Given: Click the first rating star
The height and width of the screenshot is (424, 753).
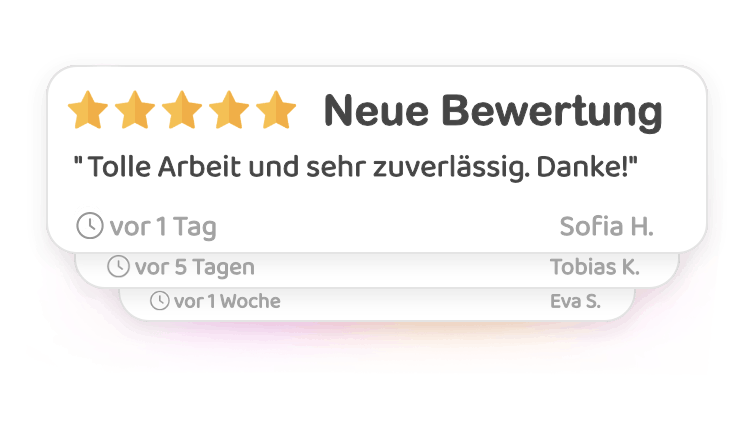Looking at the screenshot, I should coord(88,110).
